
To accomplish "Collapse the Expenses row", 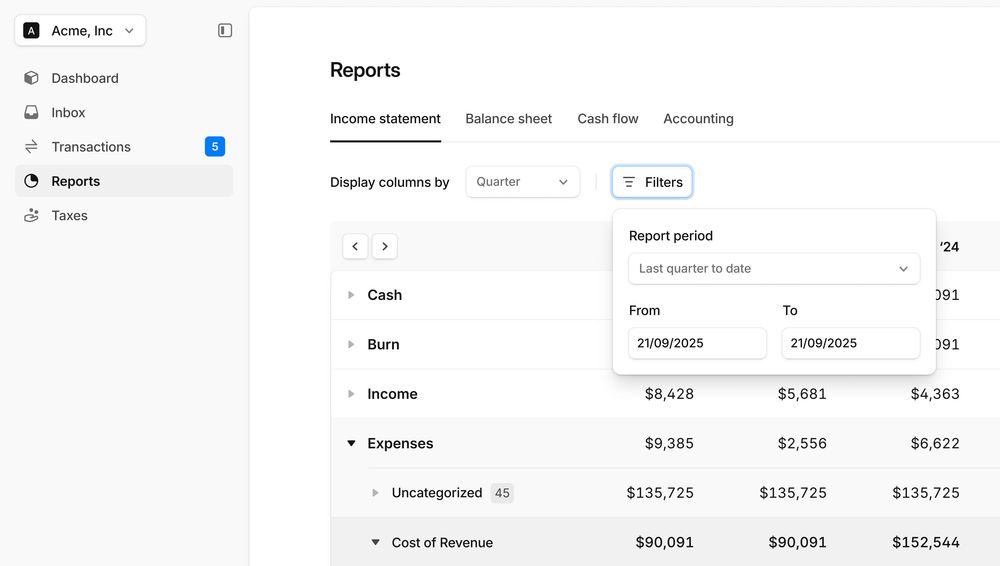I will [x=351, y=443].
